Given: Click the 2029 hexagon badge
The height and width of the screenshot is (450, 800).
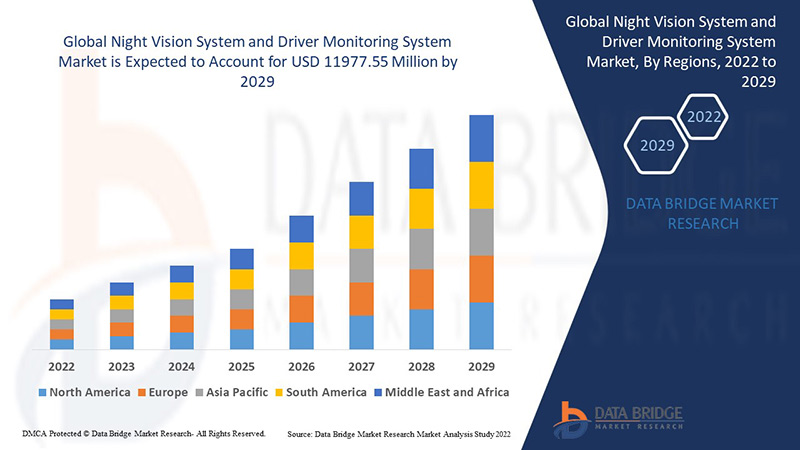Looking at the screenshot, I should pyautogui.click(x=656, y=146).
